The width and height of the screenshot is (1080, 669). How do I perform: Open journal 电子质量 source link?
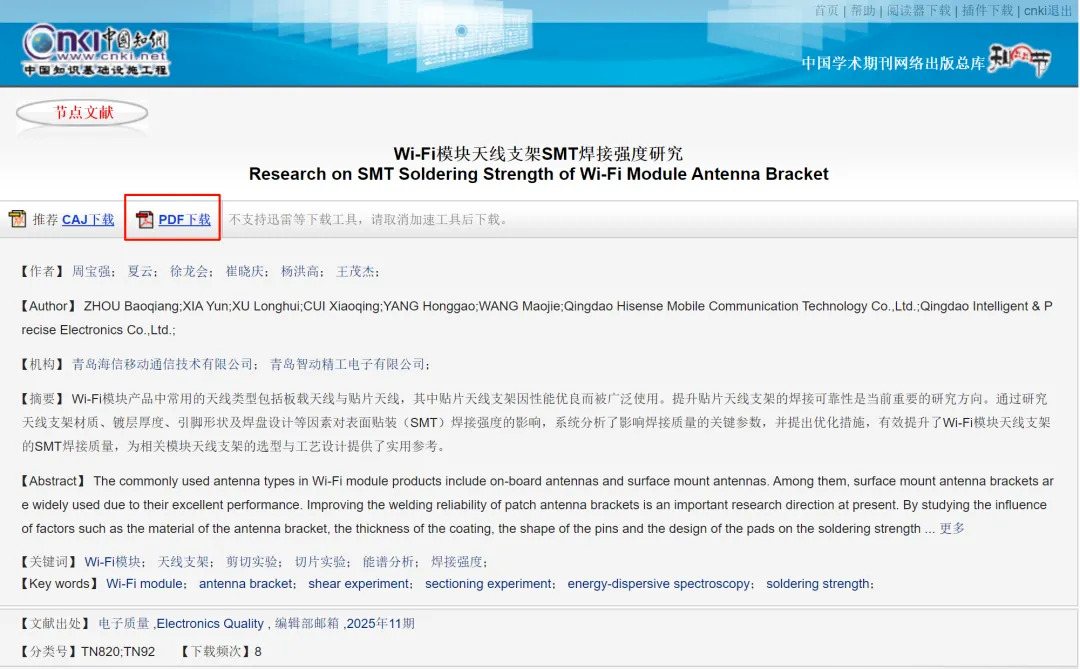pyautogui.click(x=124, y=624)
